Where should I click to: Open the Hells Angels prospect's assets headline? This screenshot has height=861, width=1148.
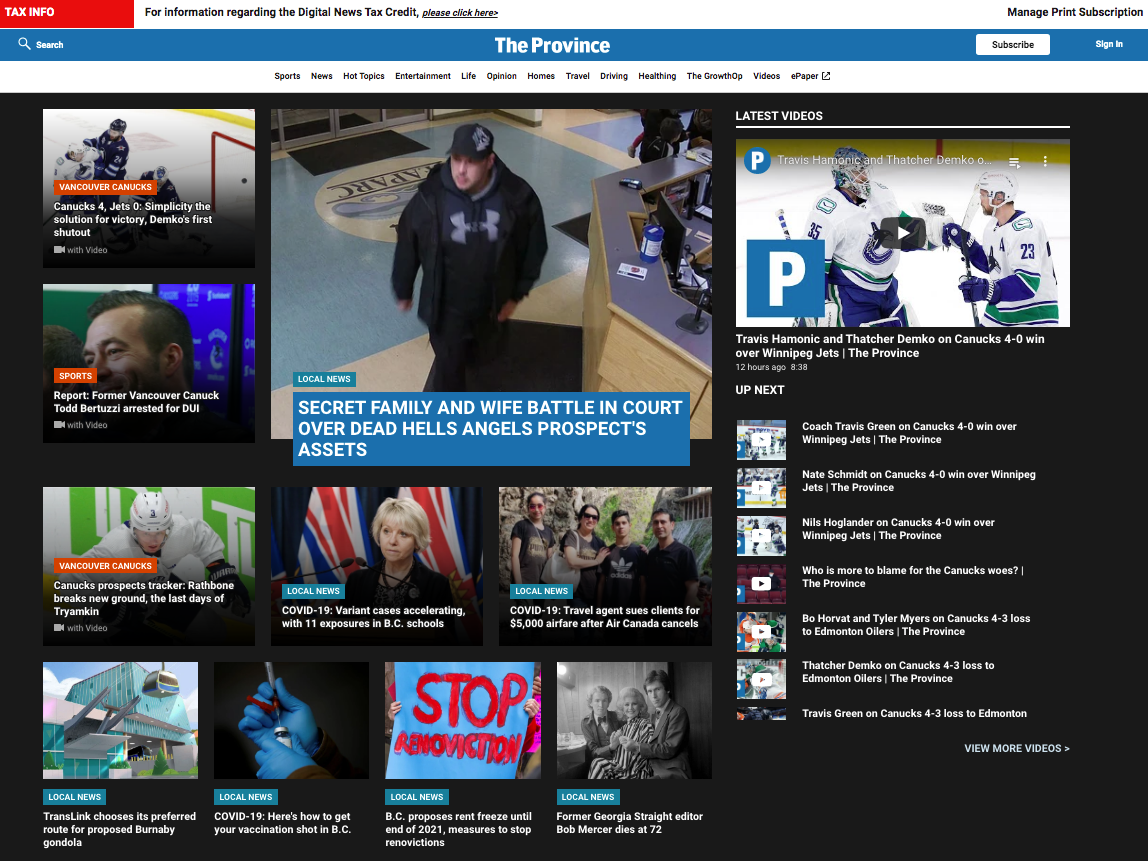tap(489, 430)
